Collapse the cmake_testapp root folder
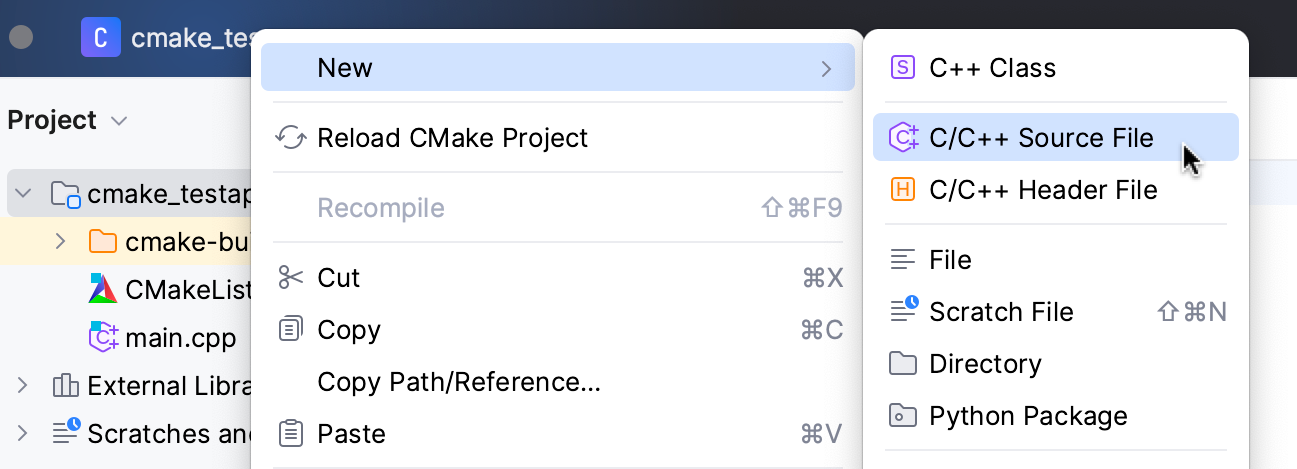The height and width of the screenshot is (469, 1297). 24,193
